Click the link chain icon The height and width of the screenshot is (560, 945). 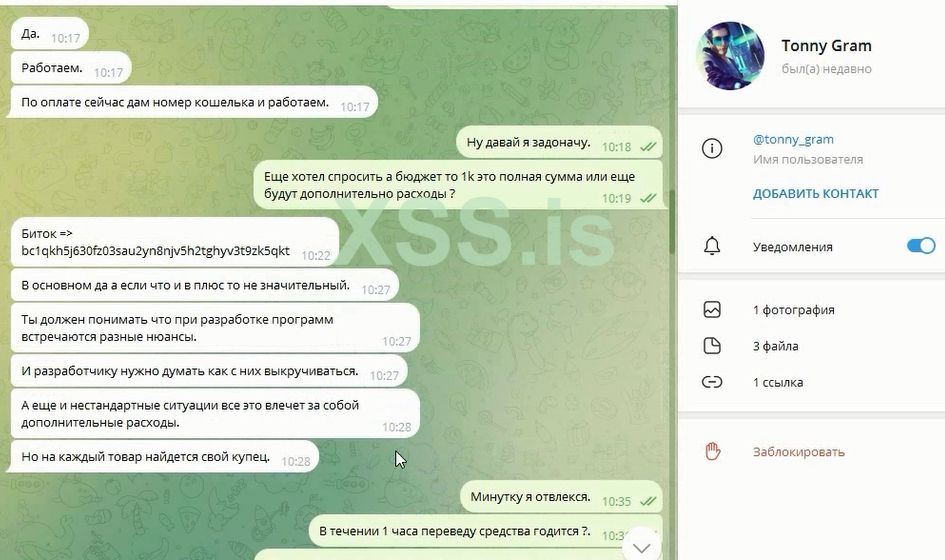pyautogui.click(x=712, y=382)
